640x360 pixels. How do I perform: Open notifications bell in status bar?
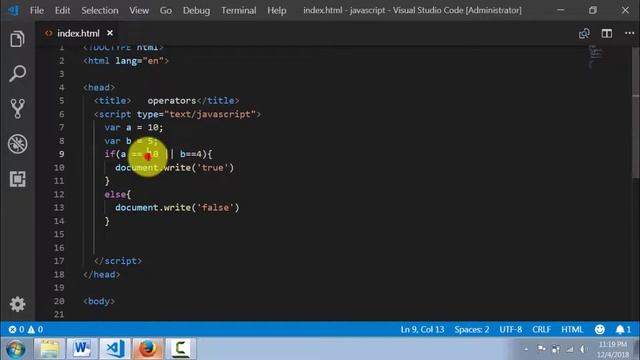623,329
